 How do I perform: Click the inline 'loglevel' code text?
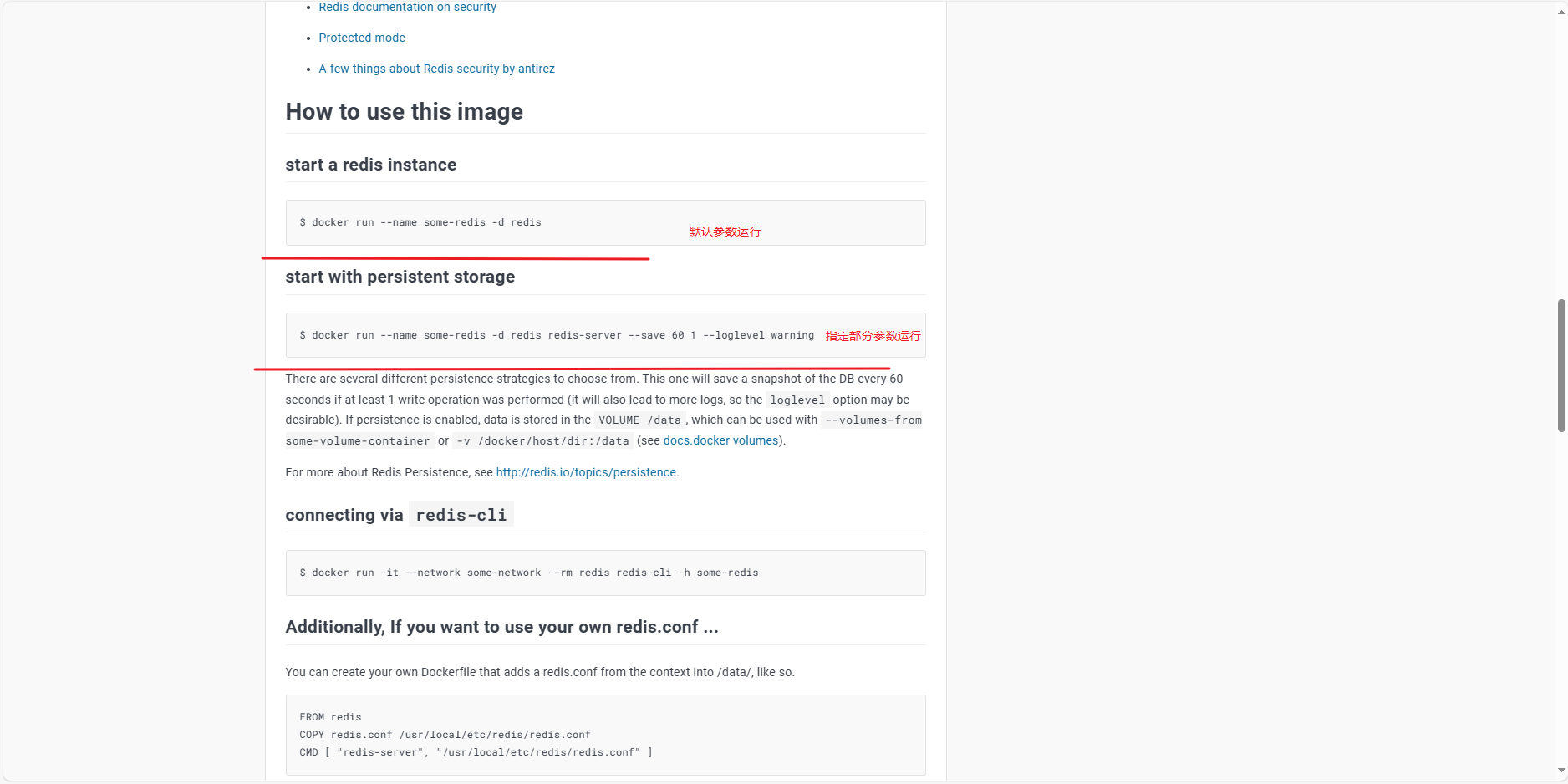(797, 400)
